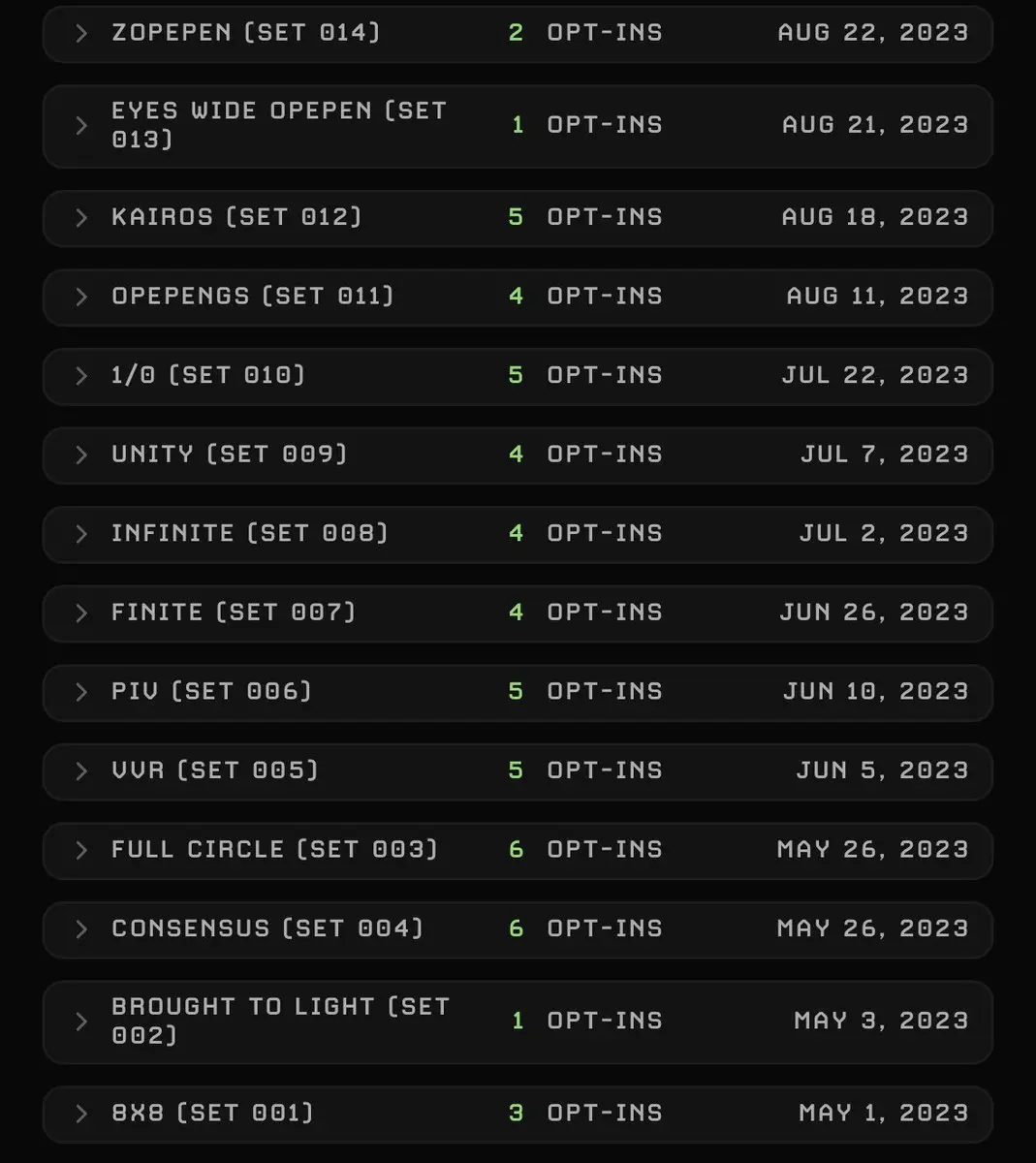The height and width of the screenshot is (1163, 1036).
Task: Expand the Consensus (Set 004) chevron
Action: [81, 930]
